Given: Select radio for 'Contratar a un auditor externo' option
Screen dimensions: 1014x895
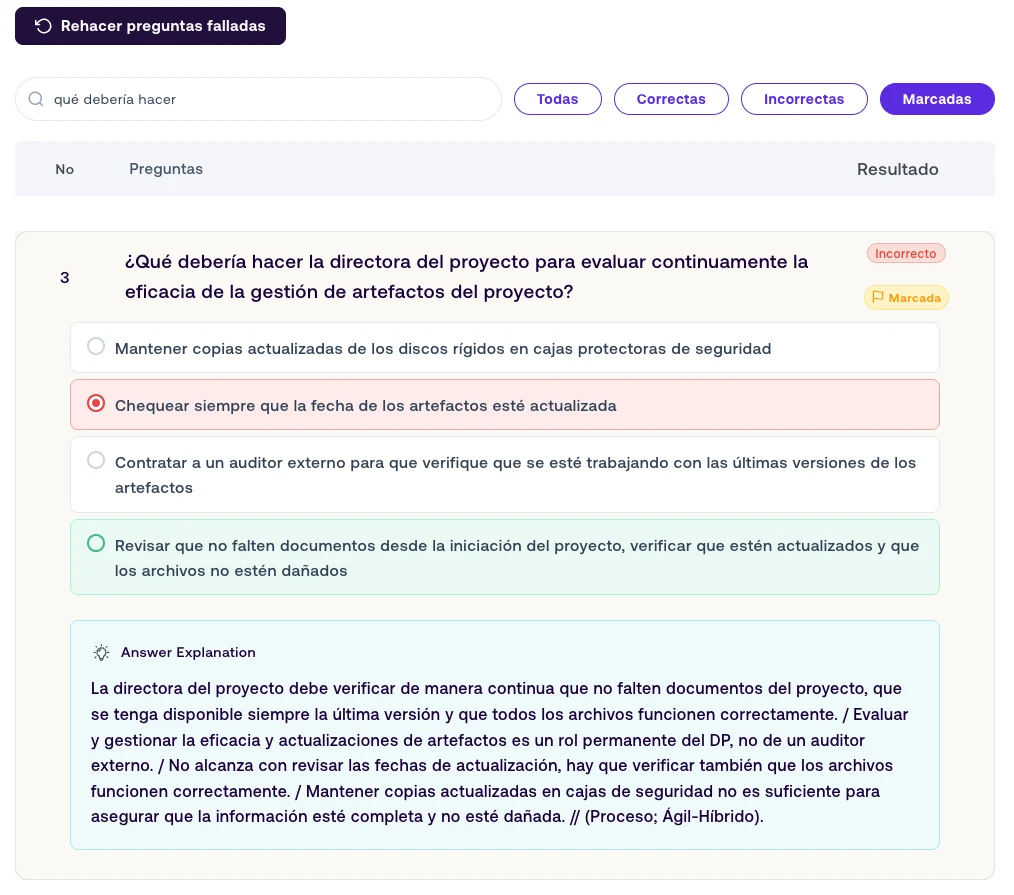Looking at the screenshot, I should pos(96,460).
